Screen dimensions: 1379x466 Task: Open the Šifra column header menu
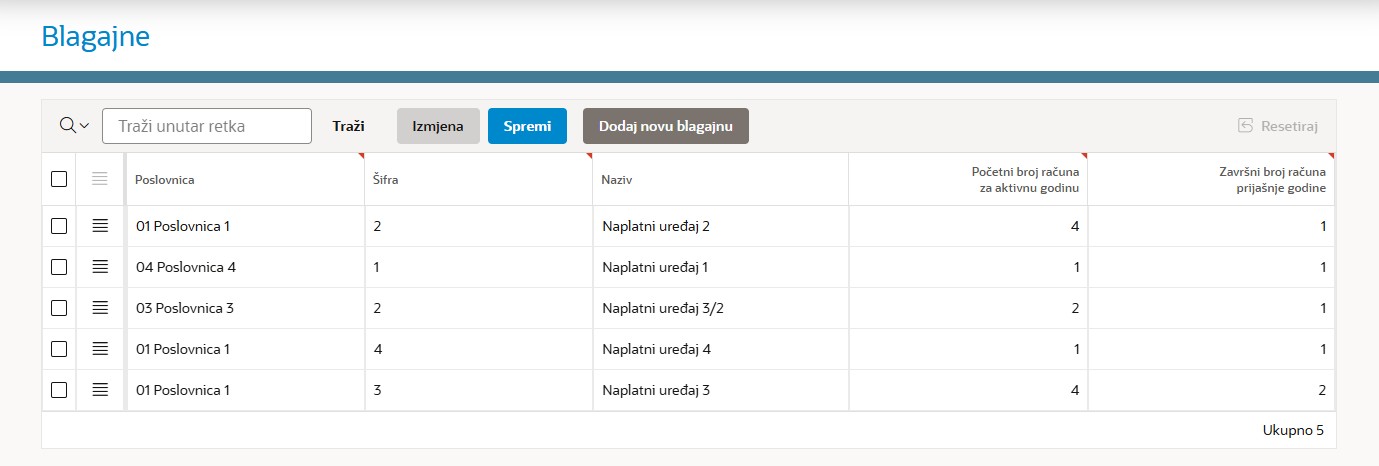[387, 179]
